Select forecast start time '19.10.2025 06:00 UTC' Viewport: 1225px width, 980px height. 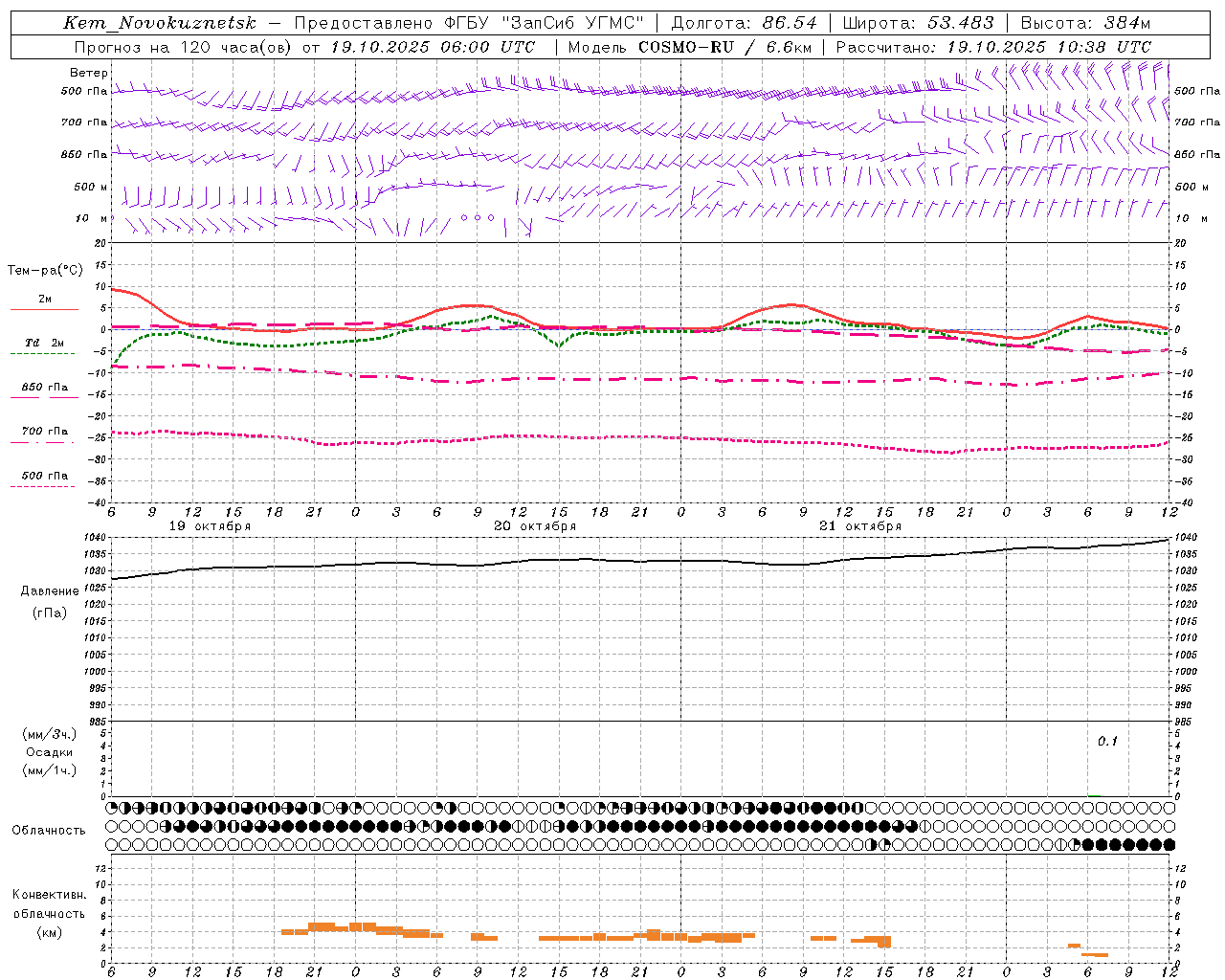click(x=434, y=47)
